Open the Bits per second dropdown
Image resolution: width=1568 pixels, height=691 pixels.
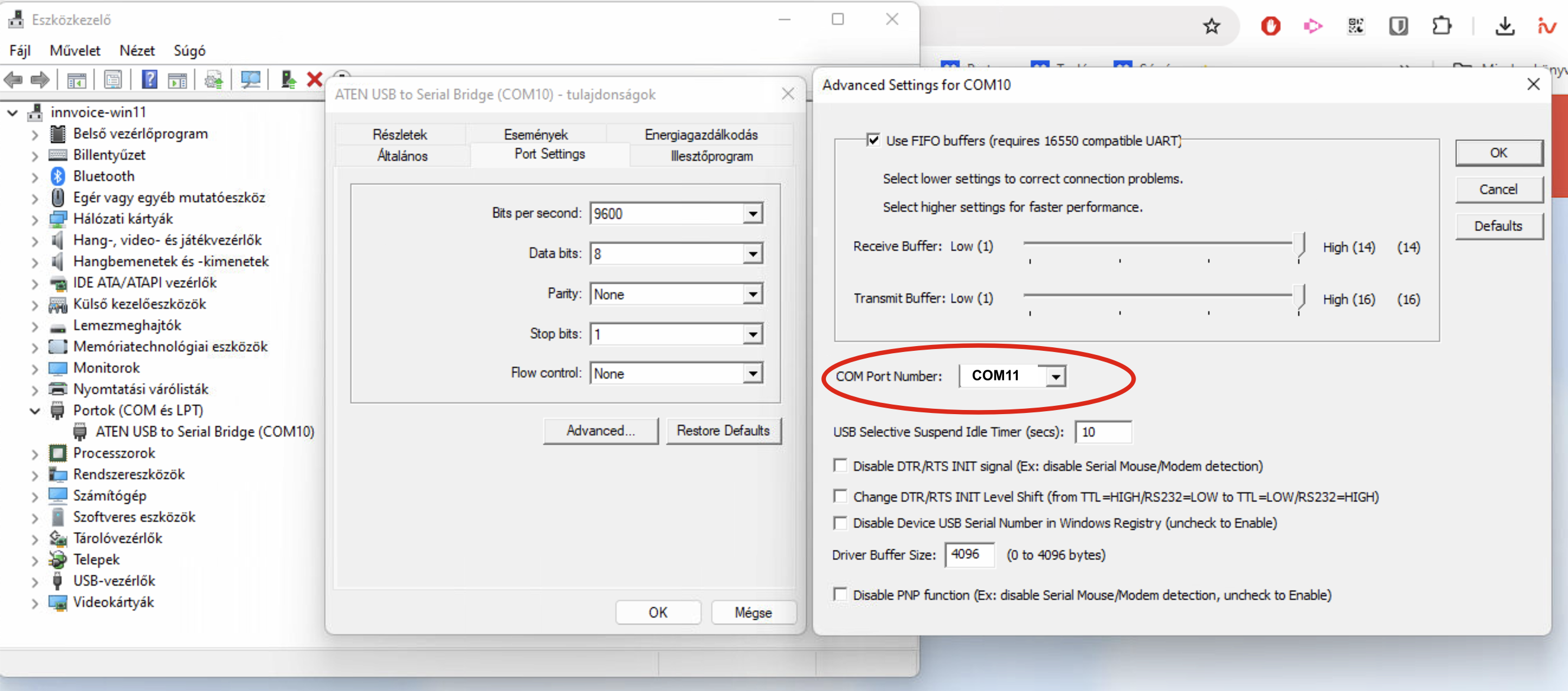pos(753,214)
